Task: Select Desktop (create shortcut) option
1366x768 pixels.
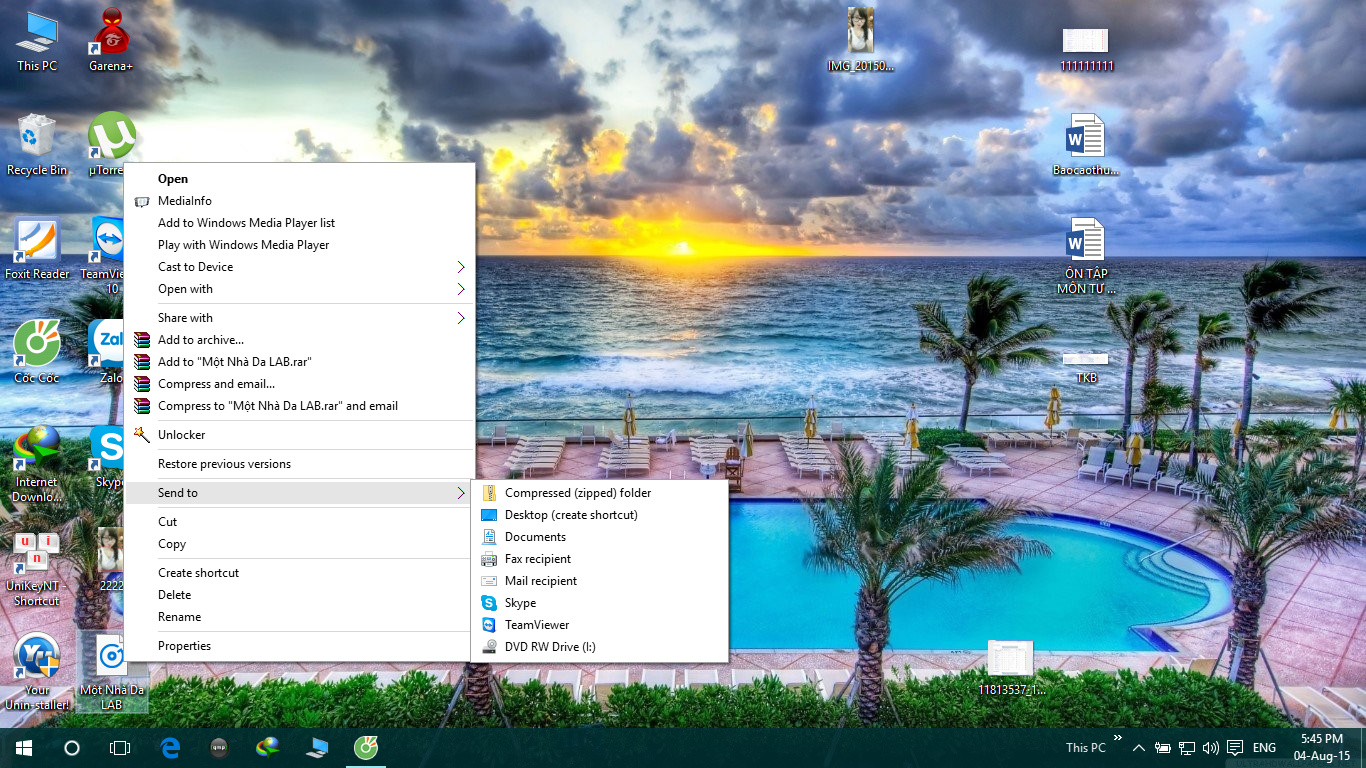Action: click(571, 515)
